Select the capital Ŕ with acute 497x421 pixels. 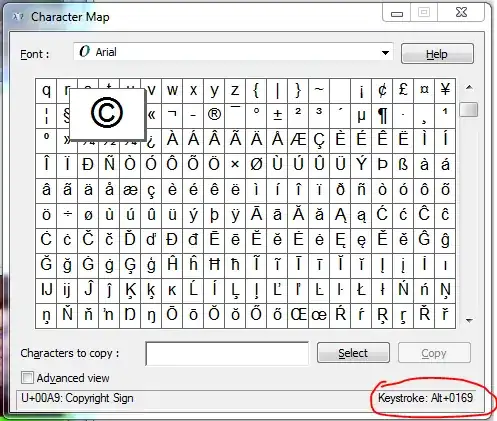340,315
